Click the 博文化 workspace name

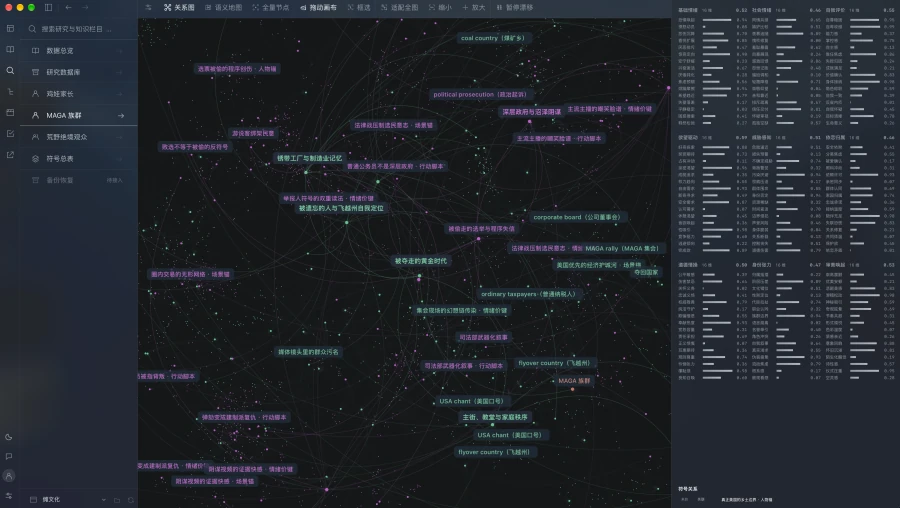(51, 499)
